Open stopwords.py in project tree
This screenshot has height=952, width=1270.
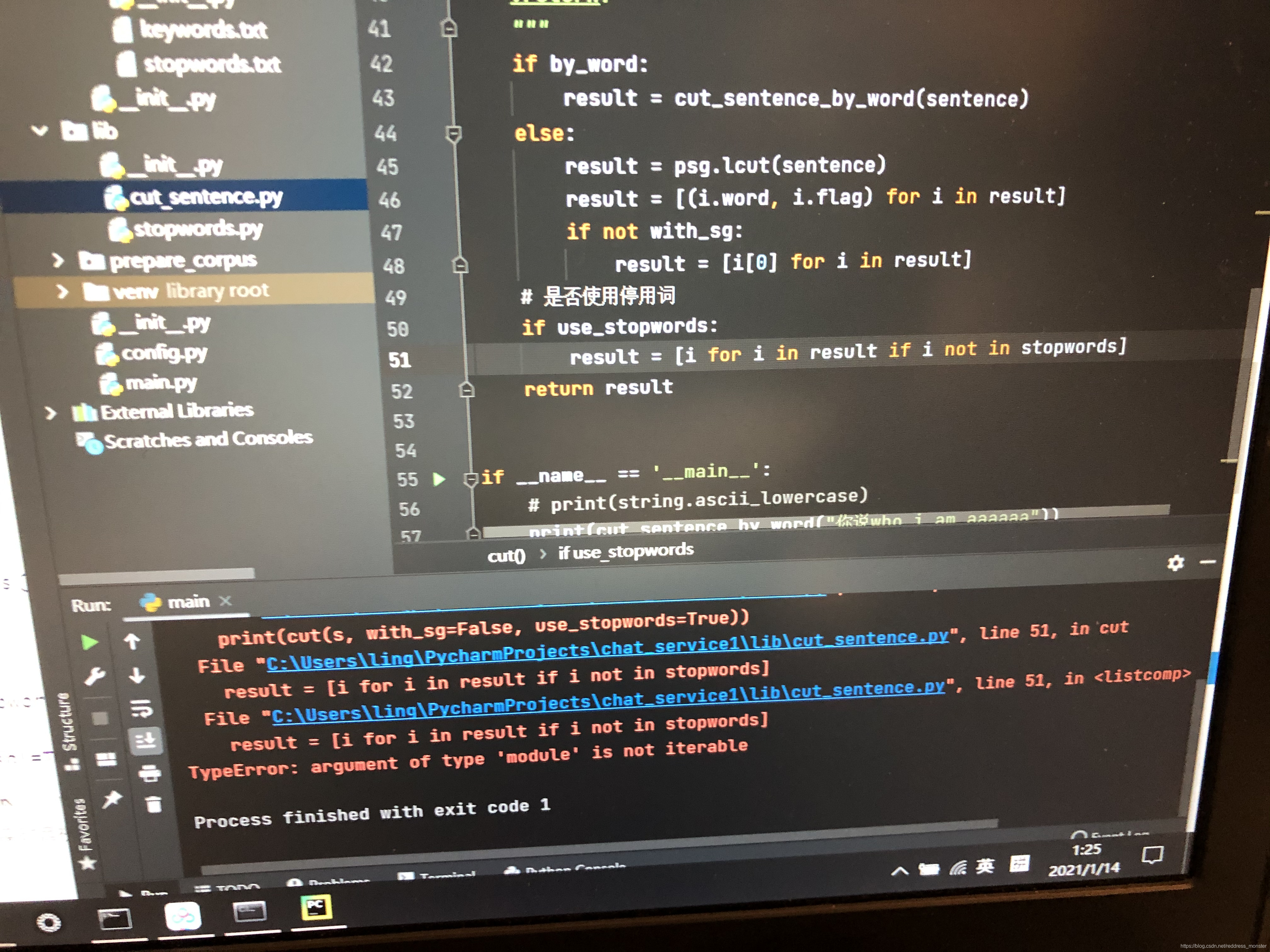(197, 229)
